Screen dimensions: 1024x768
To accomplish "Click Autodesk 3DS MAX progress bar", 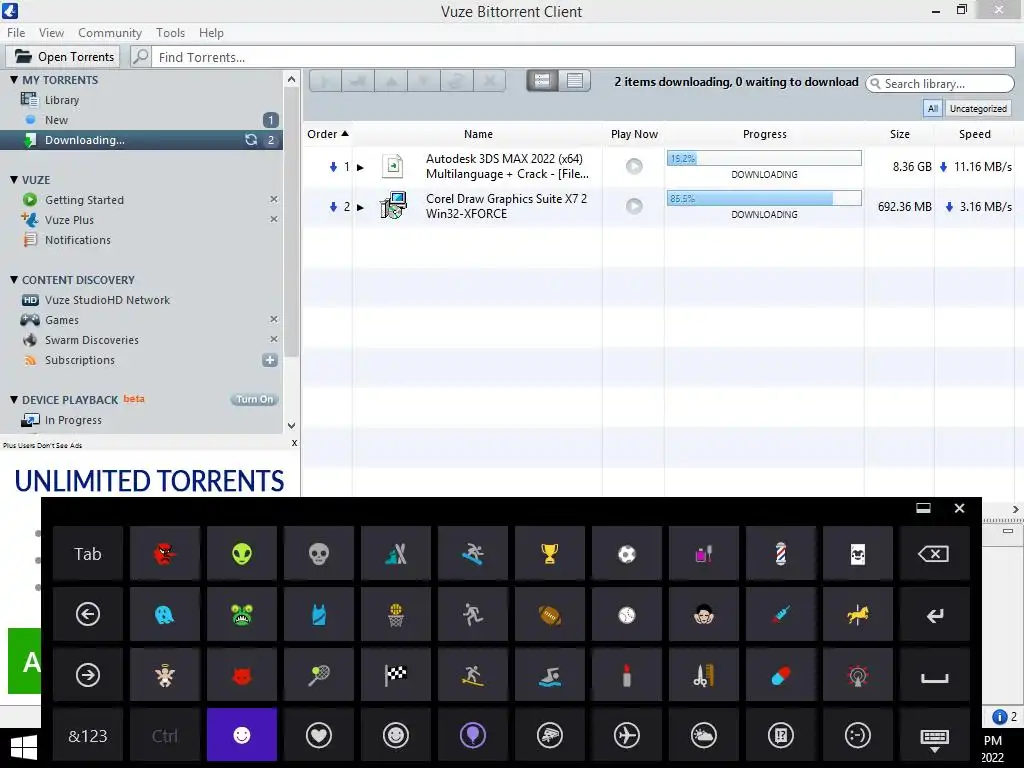I will pyautogui.click(x=764, y=158).
